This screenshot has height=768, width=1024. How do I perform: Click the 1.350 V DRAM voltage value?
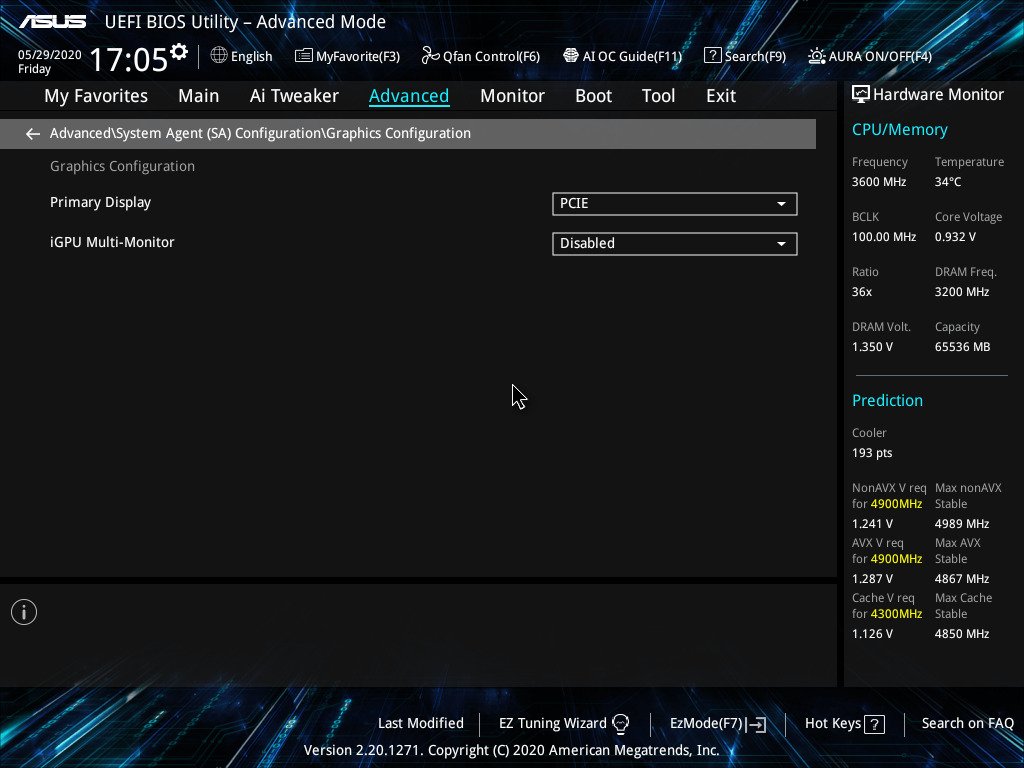point(872,347)
